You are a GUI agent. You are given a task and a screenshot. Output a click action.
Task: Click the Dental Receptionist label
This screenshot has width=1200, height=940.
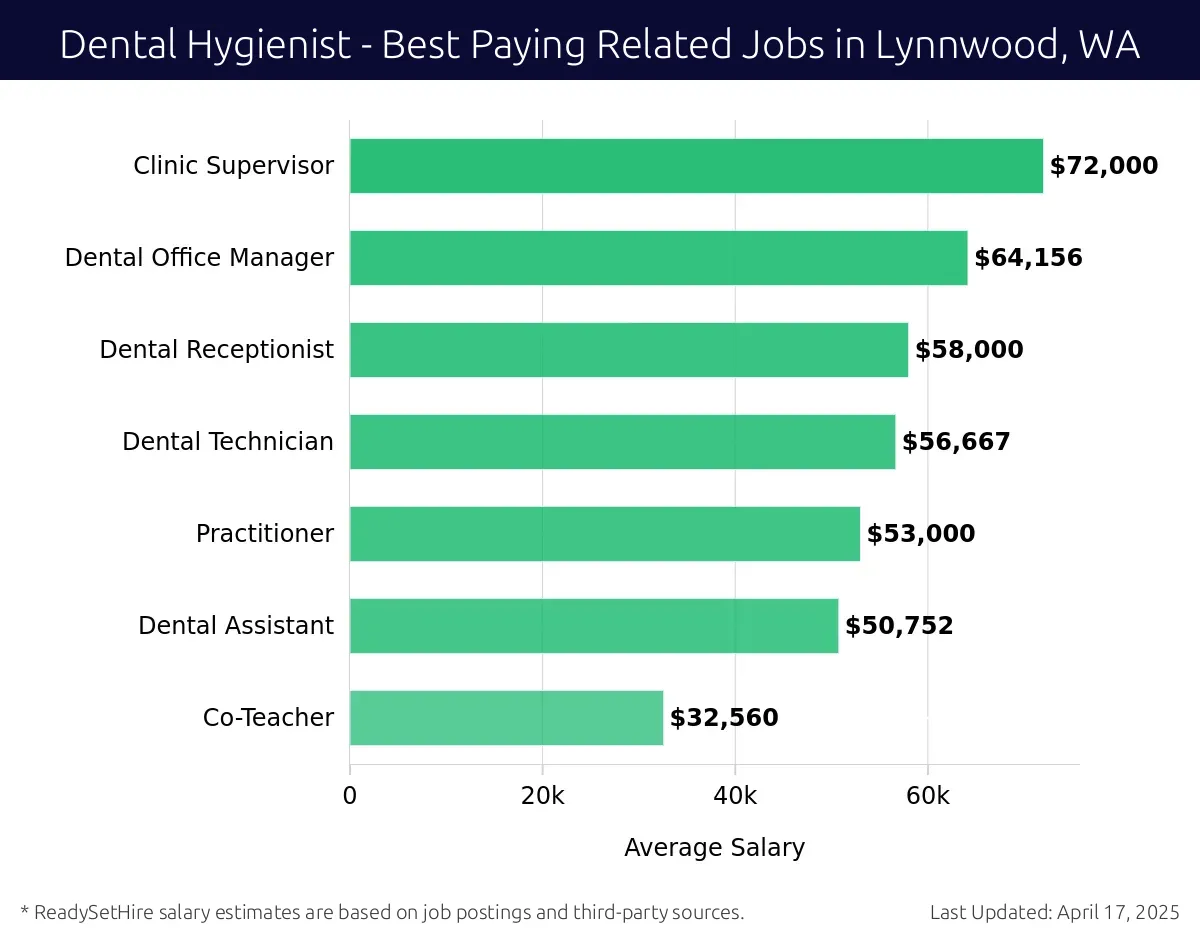point(217,350)
